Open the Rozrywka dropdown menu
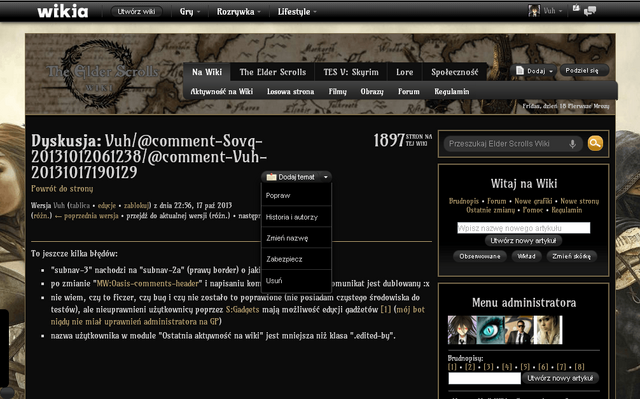The image size is (640, 399). tap(239, 11)
